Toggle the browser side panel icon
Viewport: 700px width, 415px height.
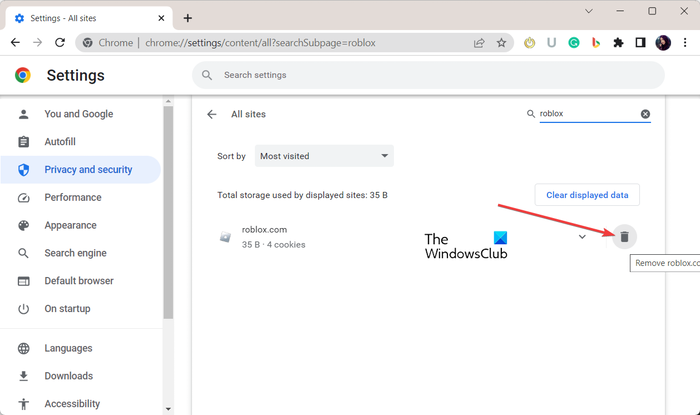641,43
